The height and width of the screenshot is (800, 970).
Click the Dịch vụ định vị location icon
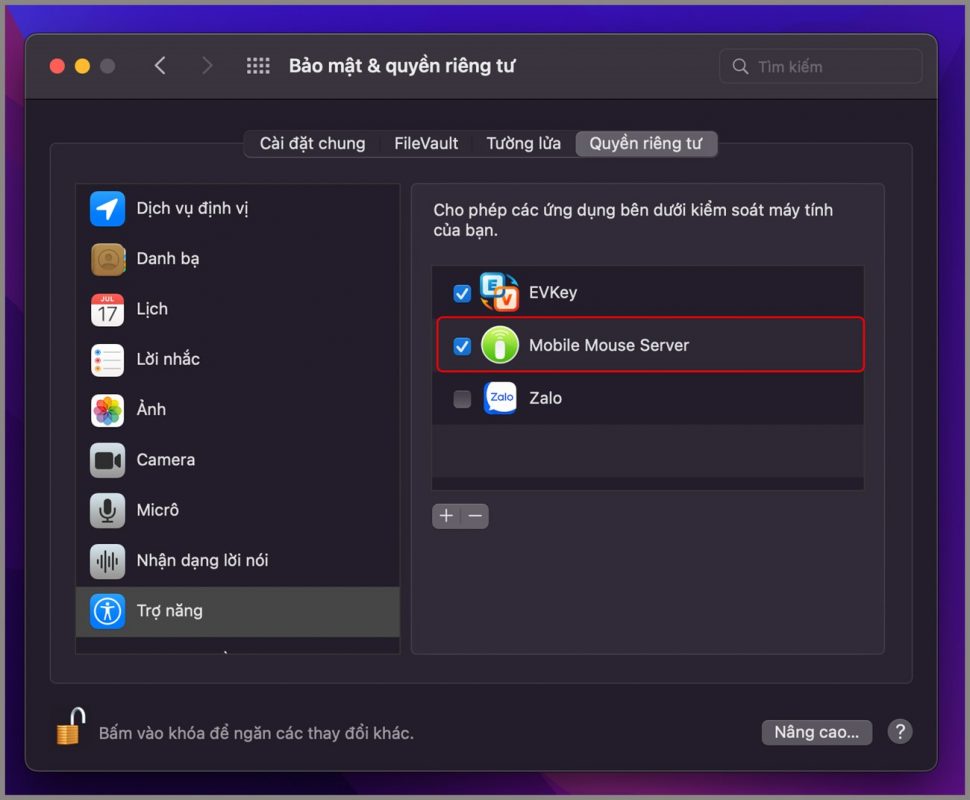[x=108, y=209]
